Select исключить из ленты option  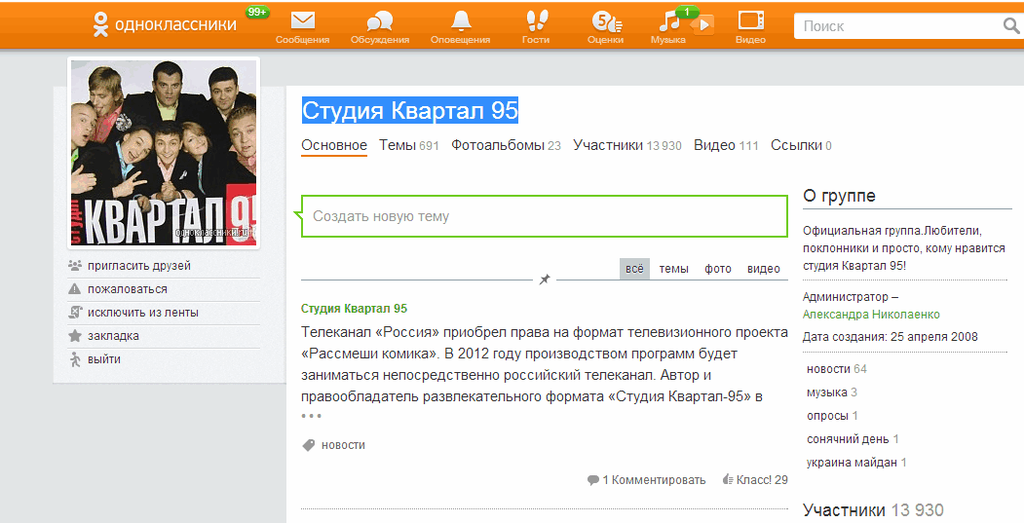(x=143, y=313)
